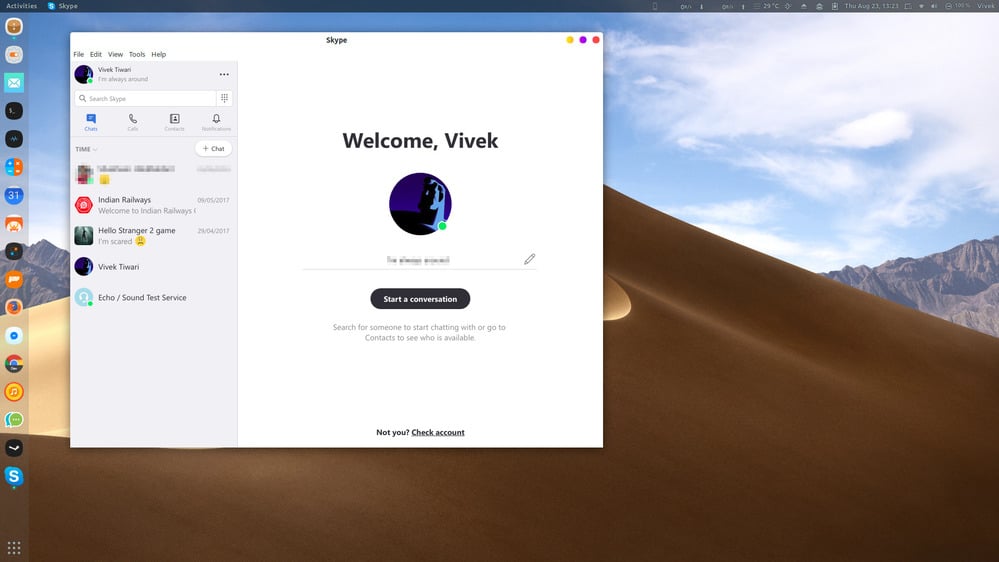
Task: Open the Indian Railways conversation
Action: [153, 205]
